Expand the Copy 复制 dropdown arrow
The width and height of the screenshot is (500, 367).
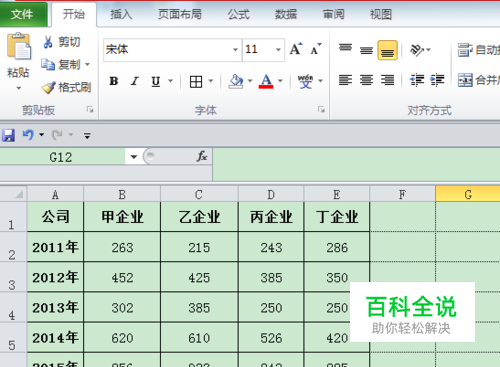[x=87, y=64]
